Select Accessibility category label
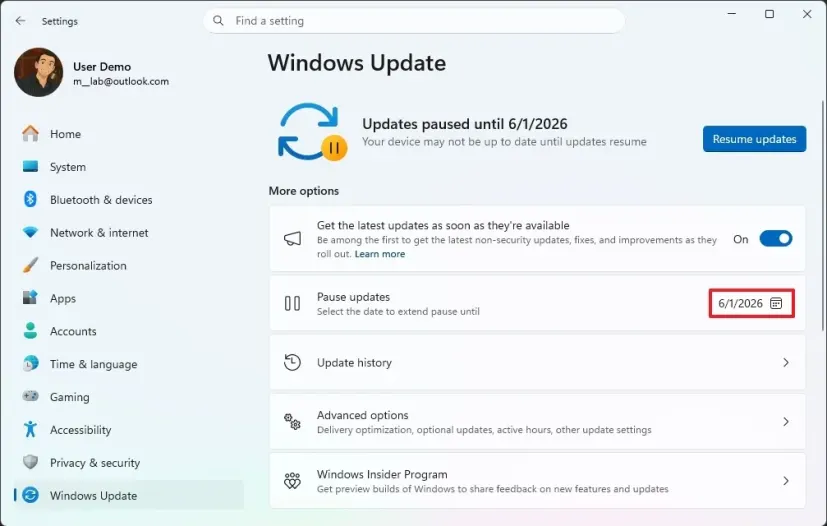The width and height of the screenshot is (827, 526). click(80, 430)
